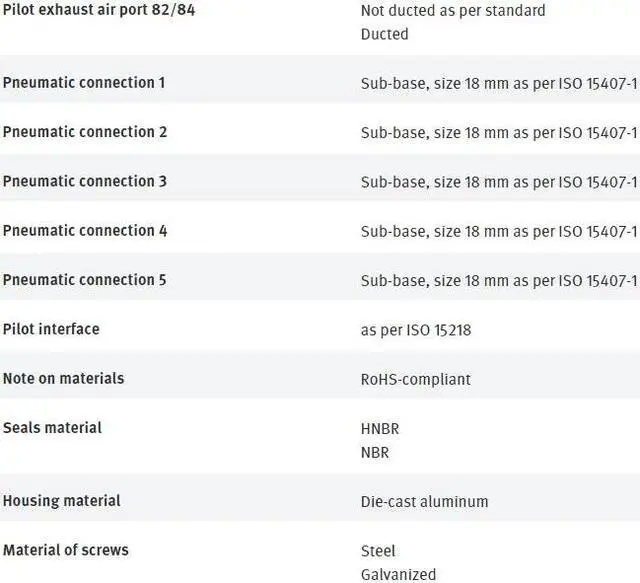Select the 'RoHS-compliant' value
The image size is (640, 583).
click(415, 379)
